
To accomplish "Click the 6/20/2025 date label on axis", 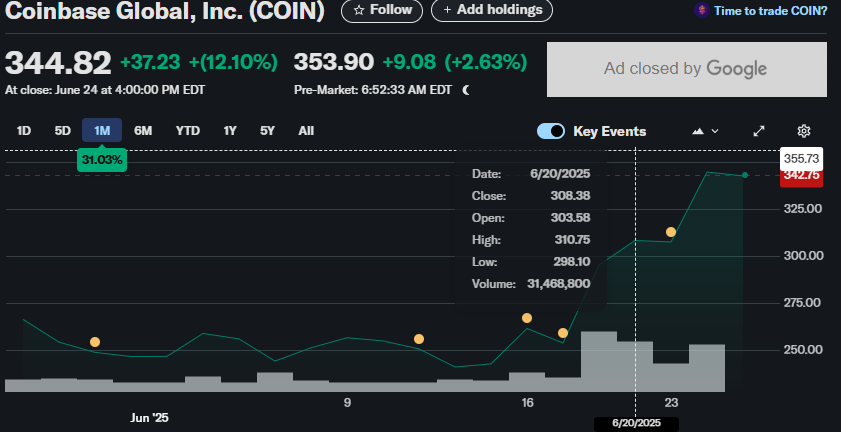I will [636, 423].
